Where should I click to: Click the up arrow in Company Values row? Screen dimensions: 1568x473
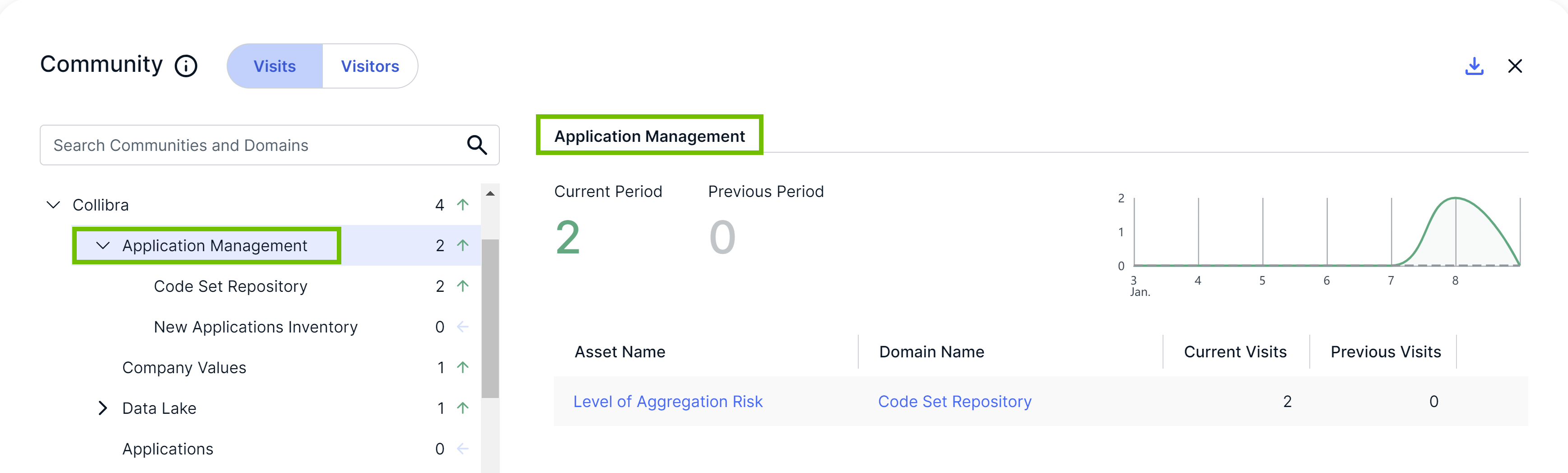coord(463,367)
